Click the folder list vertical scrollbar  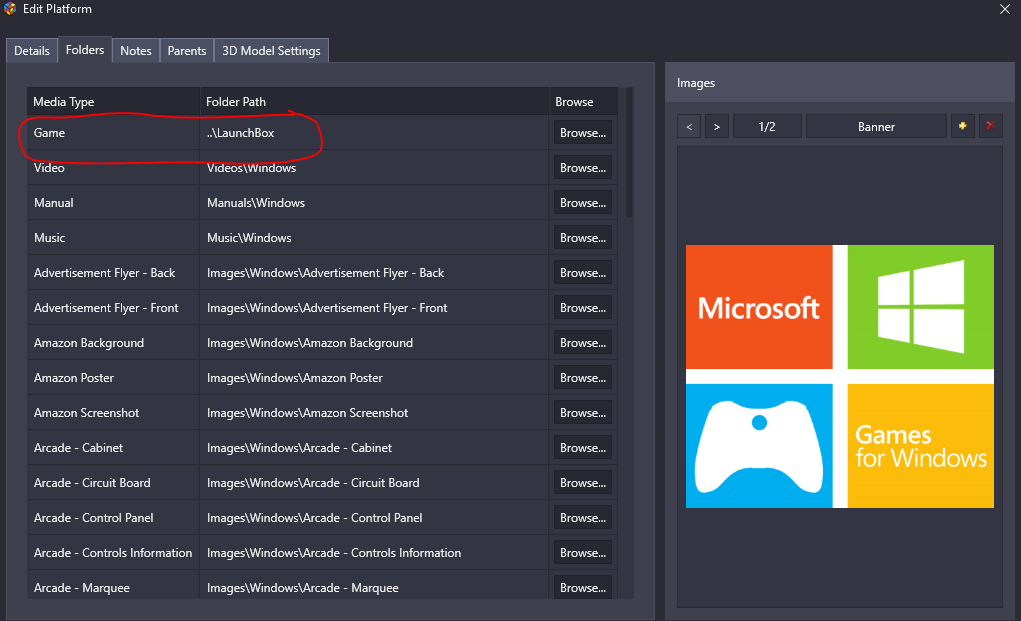(629, 152)
